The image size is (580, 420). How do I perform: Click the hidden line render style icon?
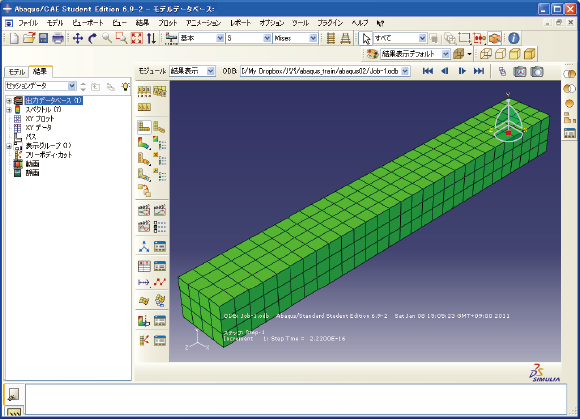(500, 54)
